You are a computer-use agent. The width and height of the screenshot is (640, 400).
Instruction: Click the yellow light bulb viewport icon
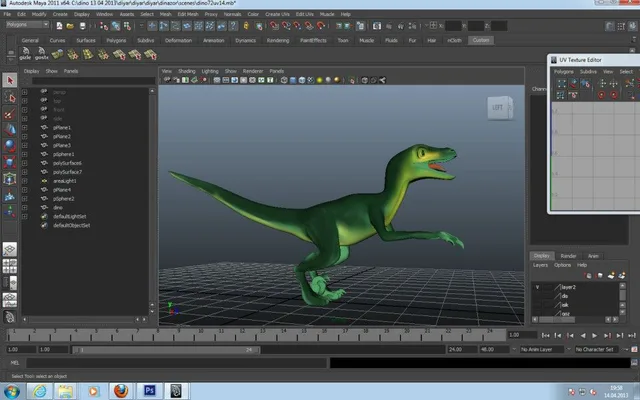point(320,80)
